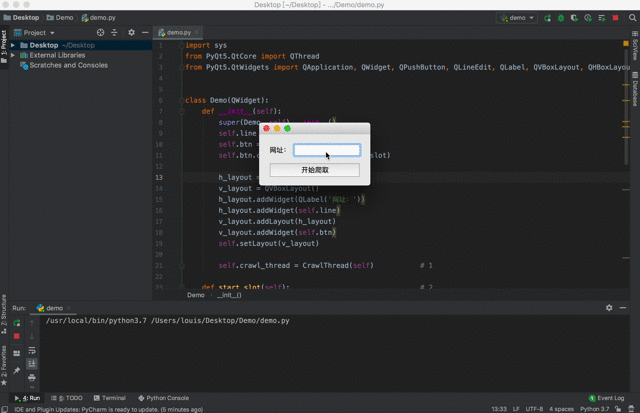Open the demo run configuration dropdown
640x413 pixels.
[x=517, y=18]
